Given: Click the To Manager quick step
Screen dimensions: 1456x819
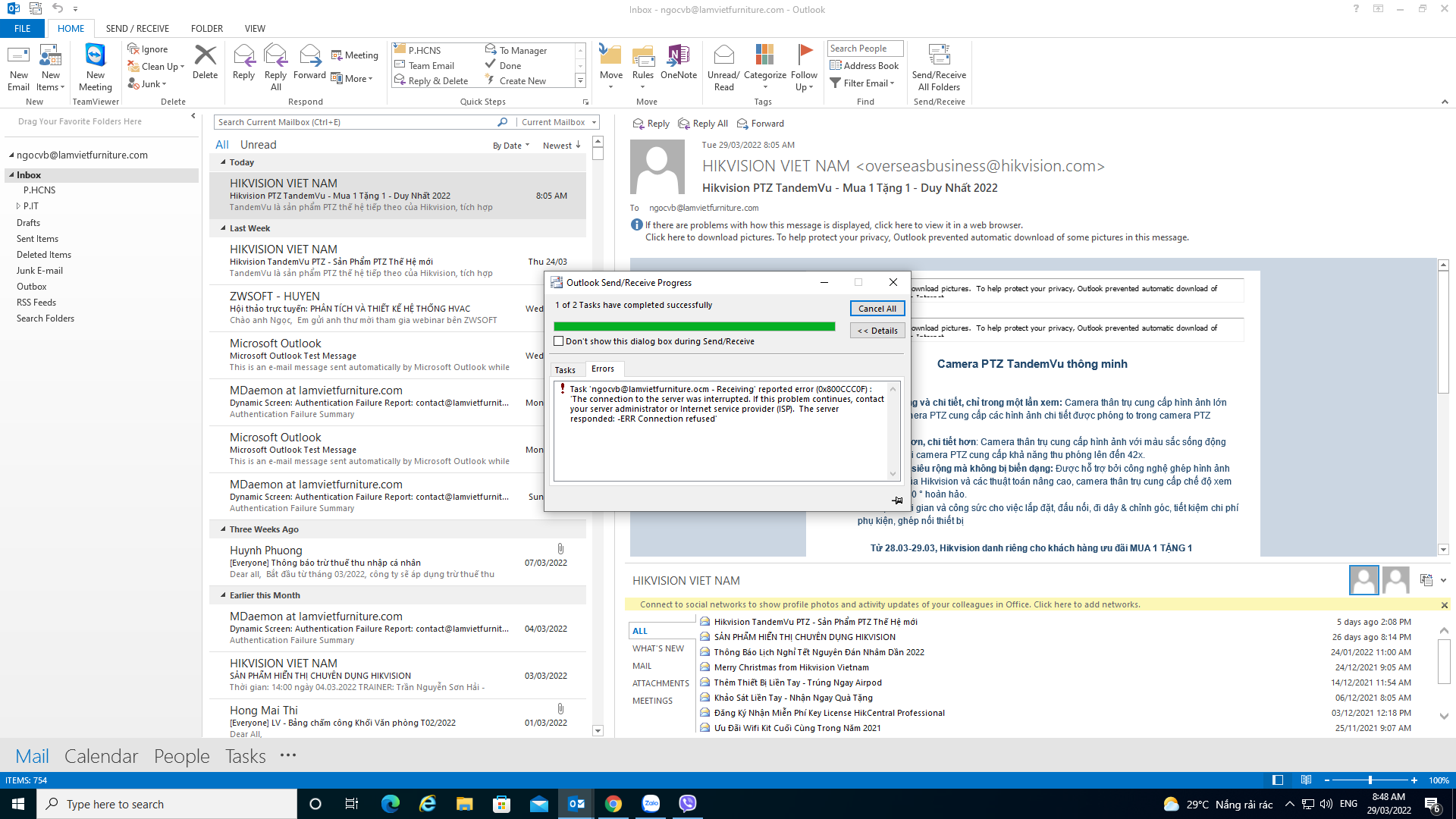Looking at the screenshot, I should point(522,51).
